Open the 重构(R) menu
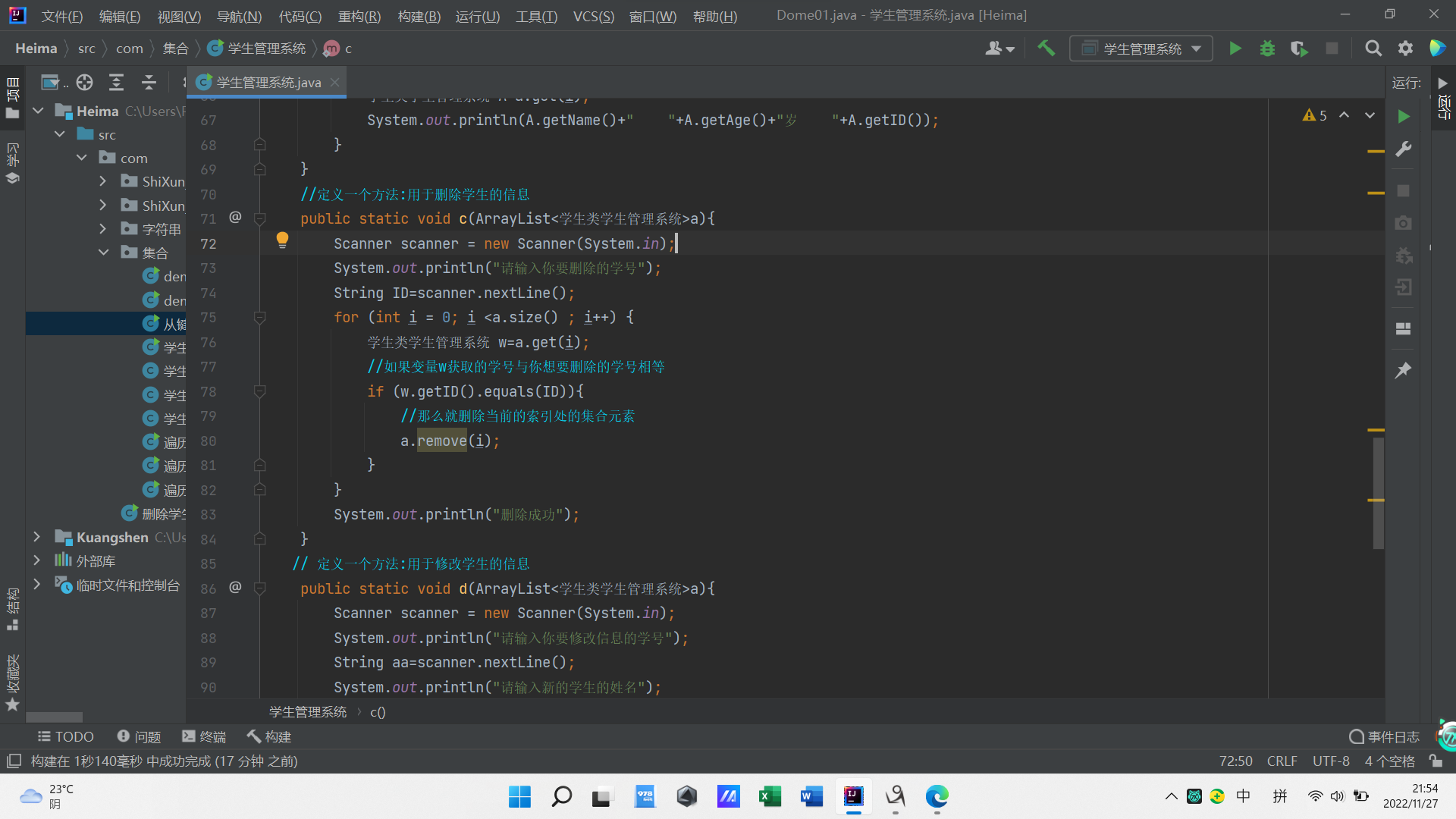 tap(359, 16)
